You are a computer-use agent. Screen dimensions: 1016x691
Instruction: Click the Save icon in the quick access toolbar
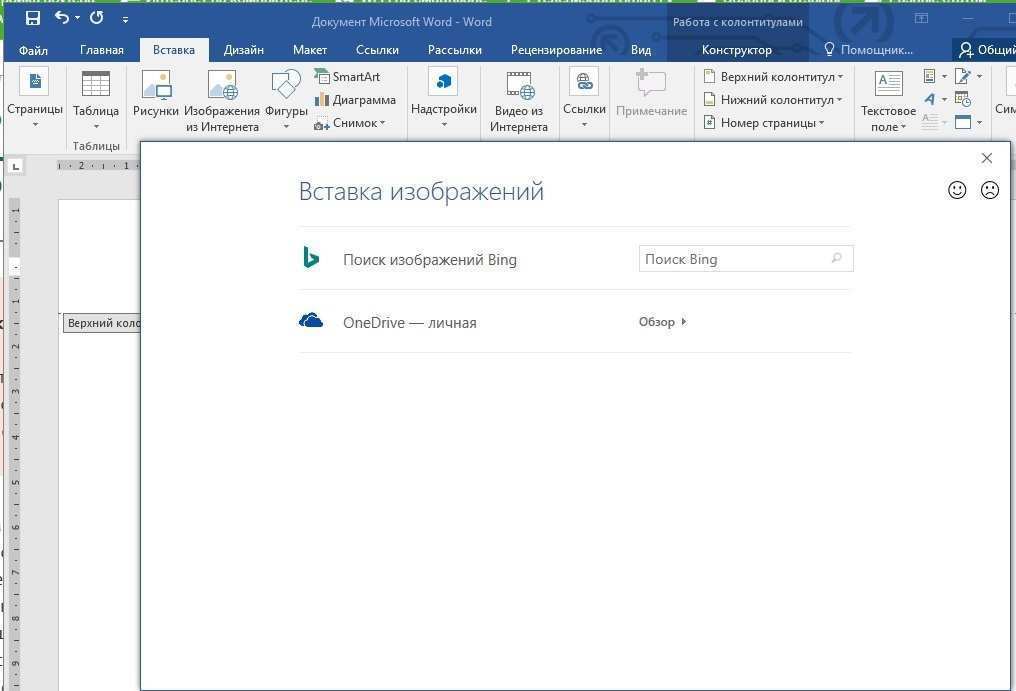[33, 18]
